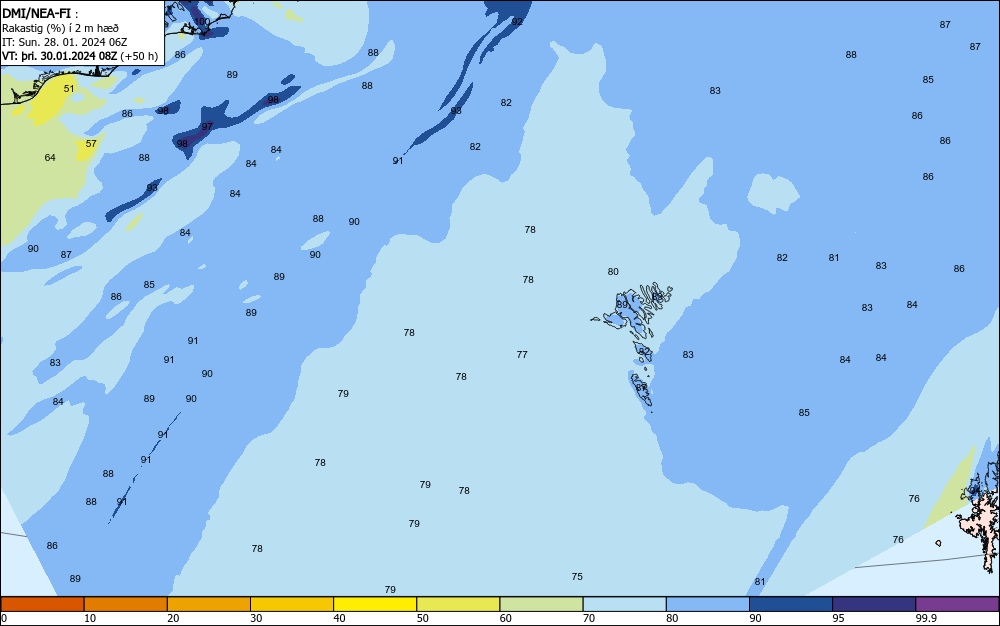The height and width of the screenshot is (626, 1000).
Task: Click the Iceland coastline below the info box
Action: pos(57,83)
